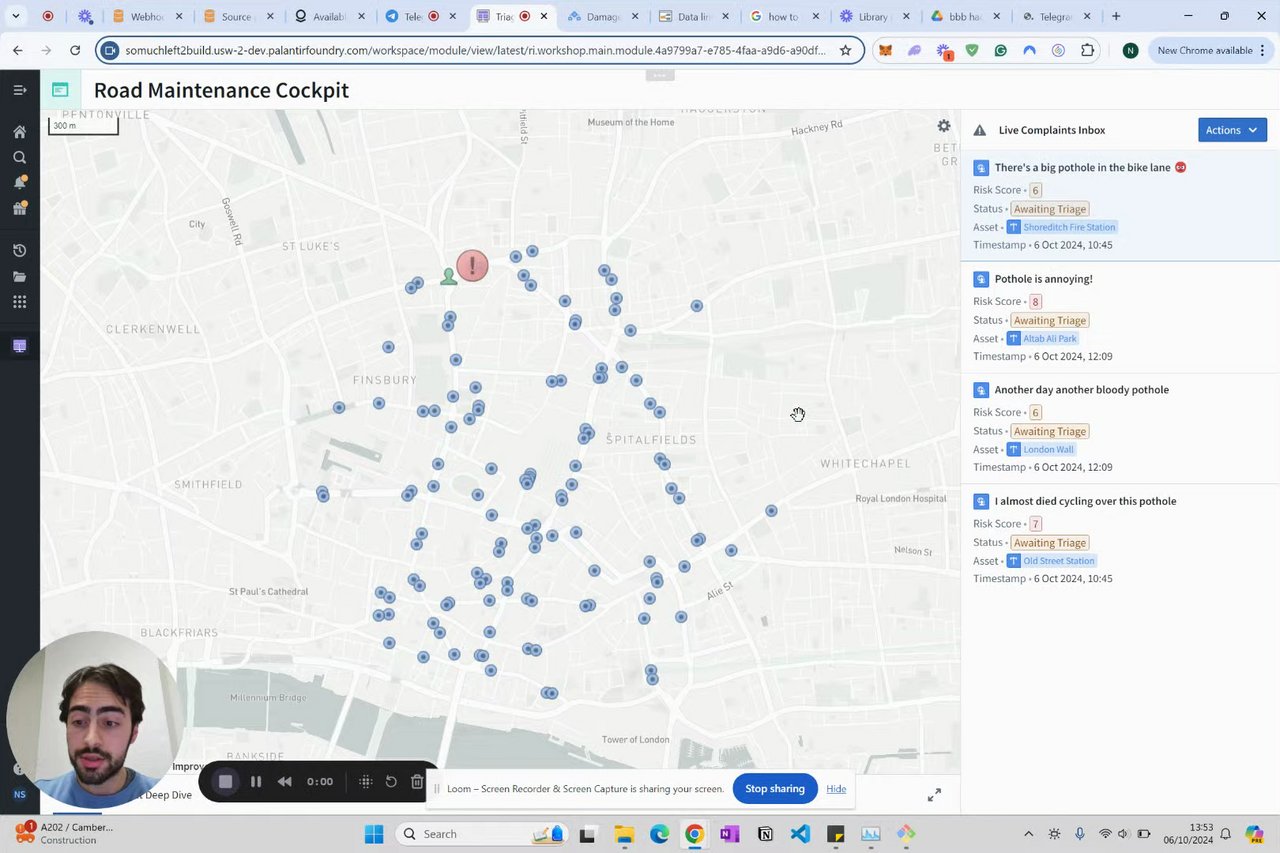This screenshot has width=1280, height=853.
Task: Go to Foundry home icon in sidebar
Action: click(19, 132)
